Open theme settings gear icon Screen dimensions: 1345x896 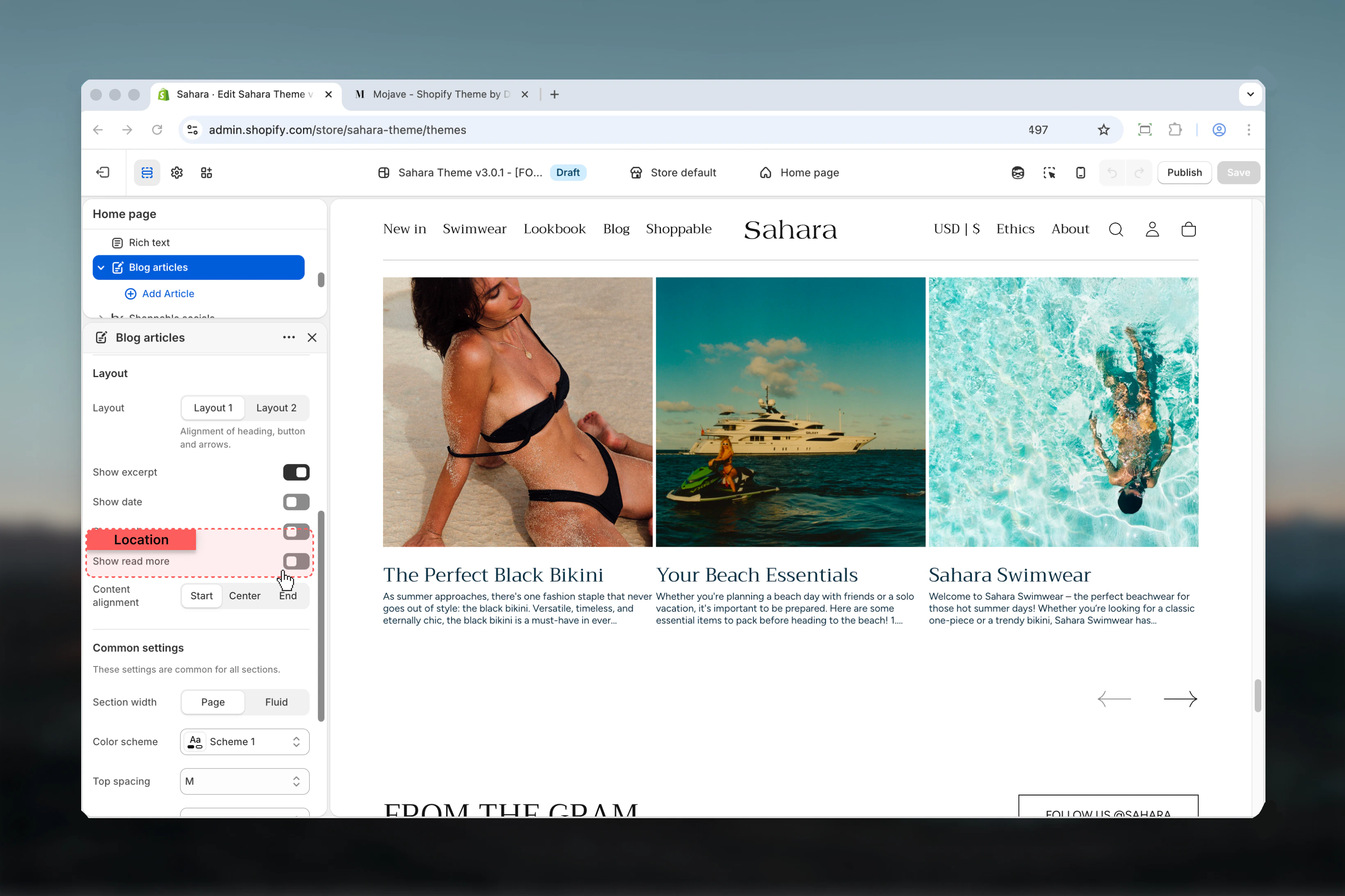[x=177, y=173]
